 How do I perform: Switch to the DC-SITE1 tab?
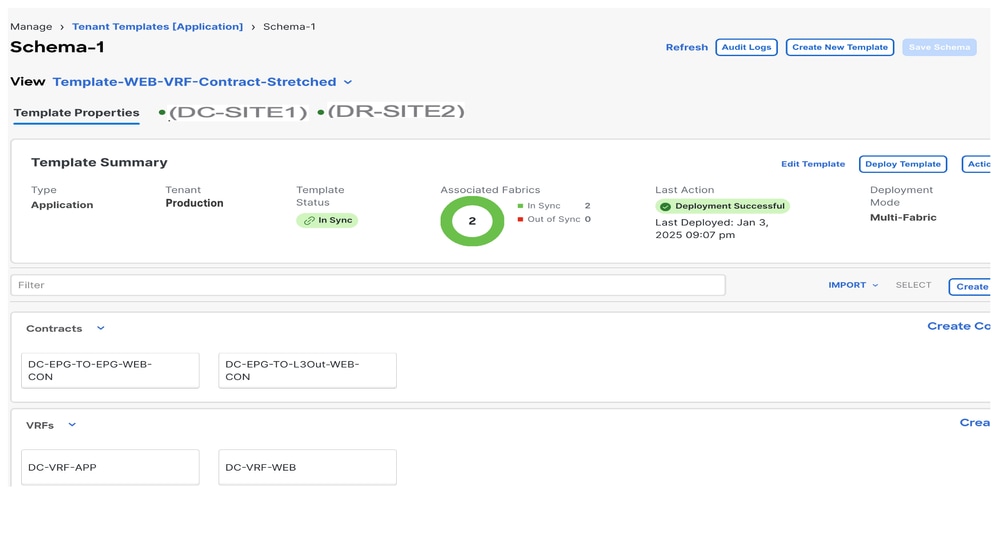pyautogui.click(x=233, y=112)
